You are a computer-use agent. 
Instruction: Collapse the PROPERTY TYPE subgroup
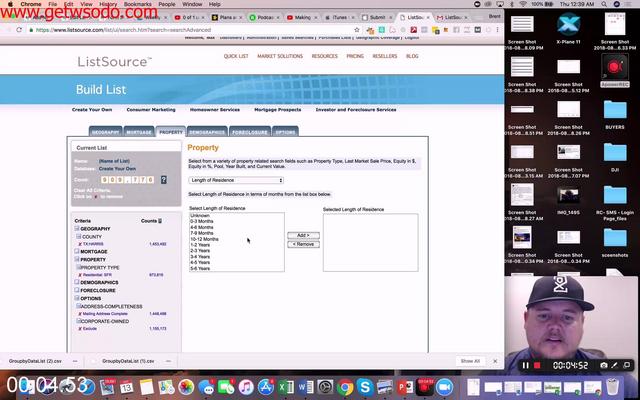pyautogui.click(x=79, y=267)
